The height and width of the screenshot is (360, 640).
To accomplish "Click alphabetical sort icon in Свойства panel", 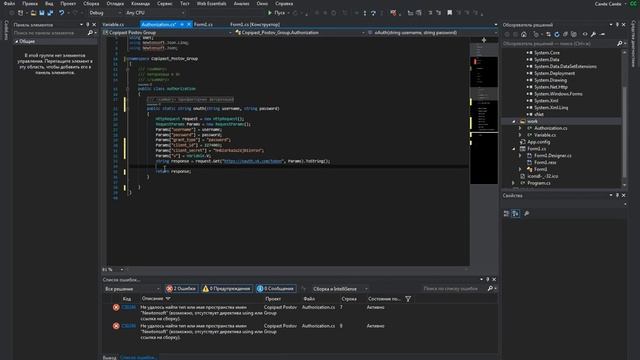I will coord(516,213).
